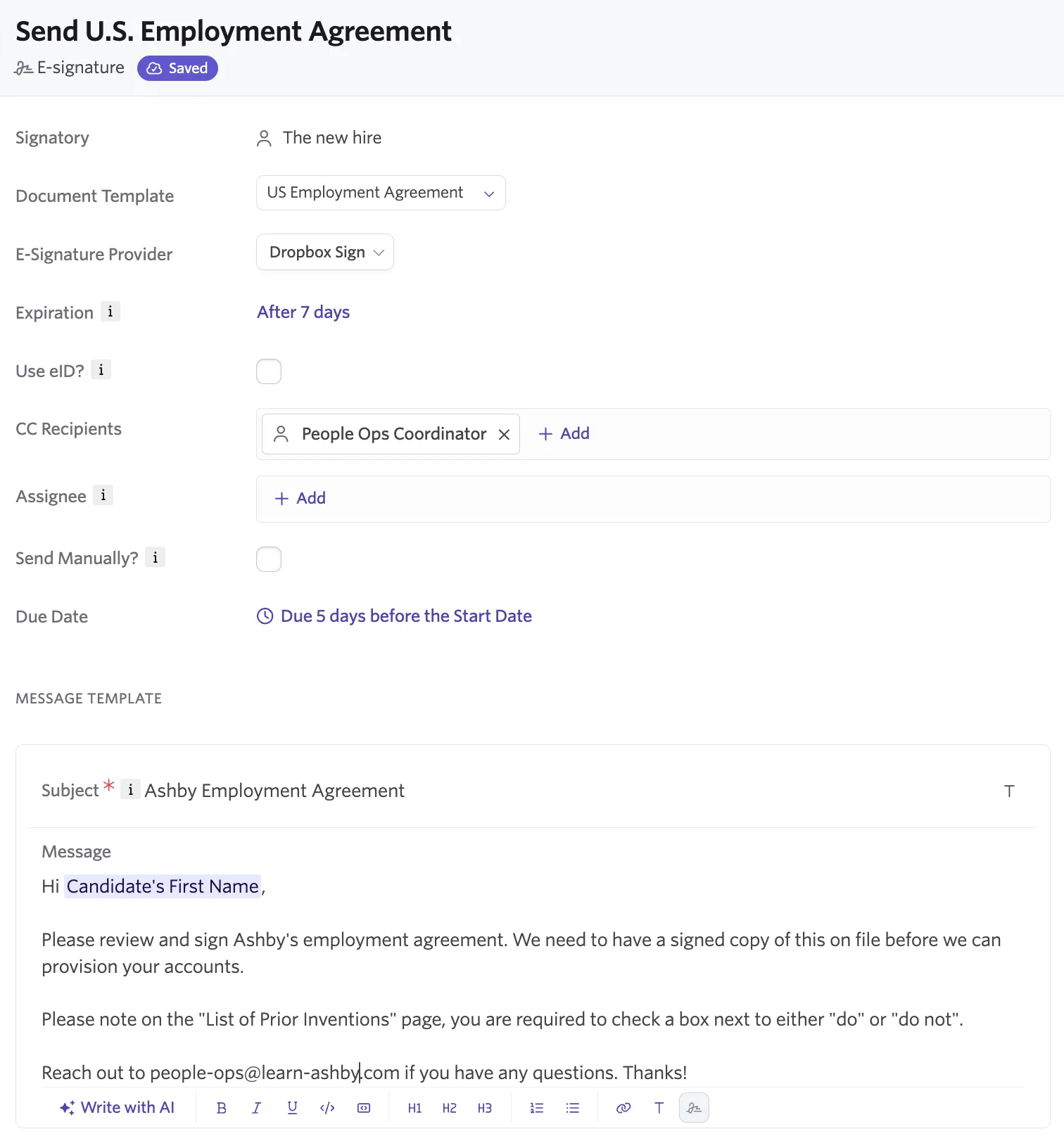Edit Due 5 days before Start Date

click(x=395, y=616)
